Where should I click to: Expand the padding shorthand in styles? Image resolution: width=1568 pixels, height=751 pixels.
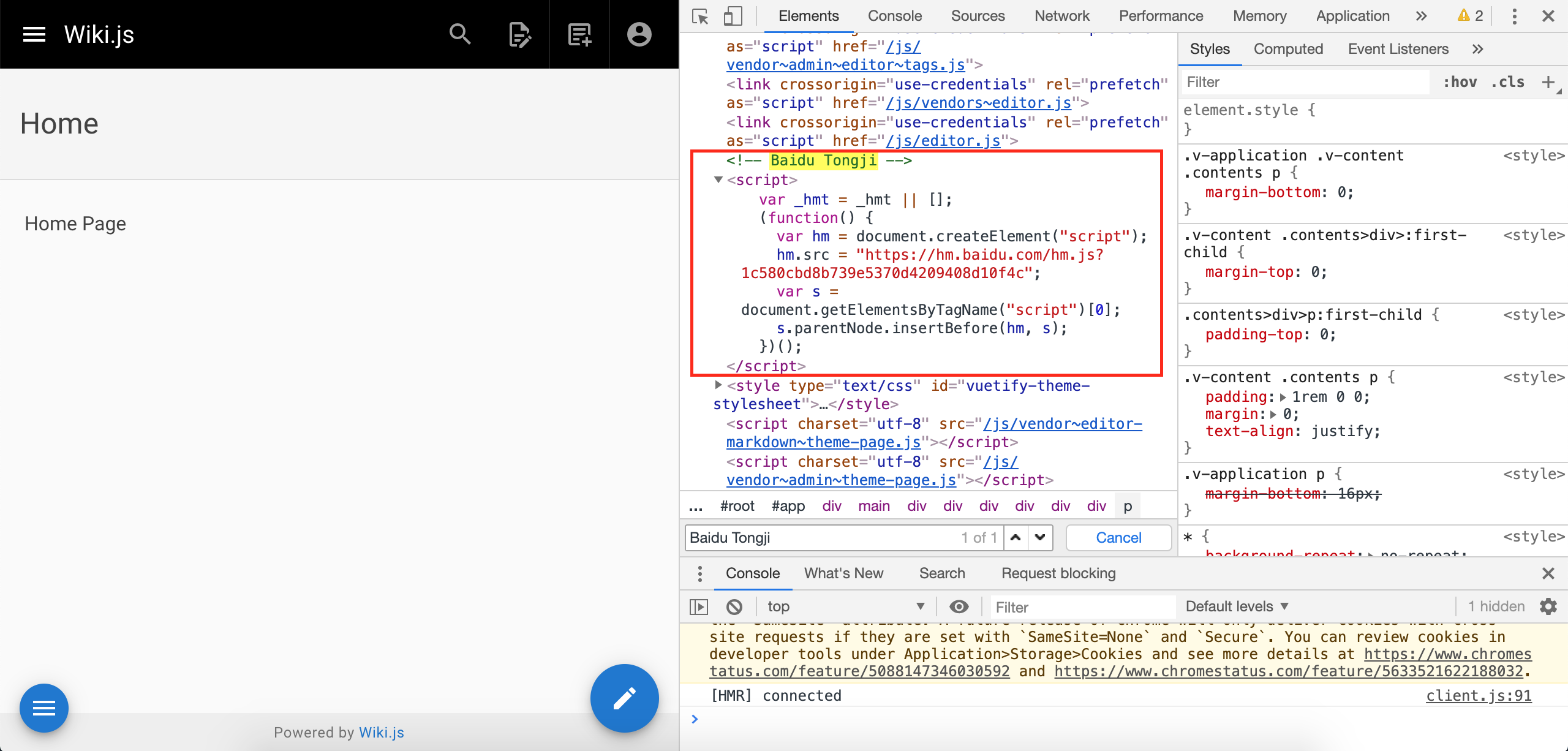(1283, 398)
